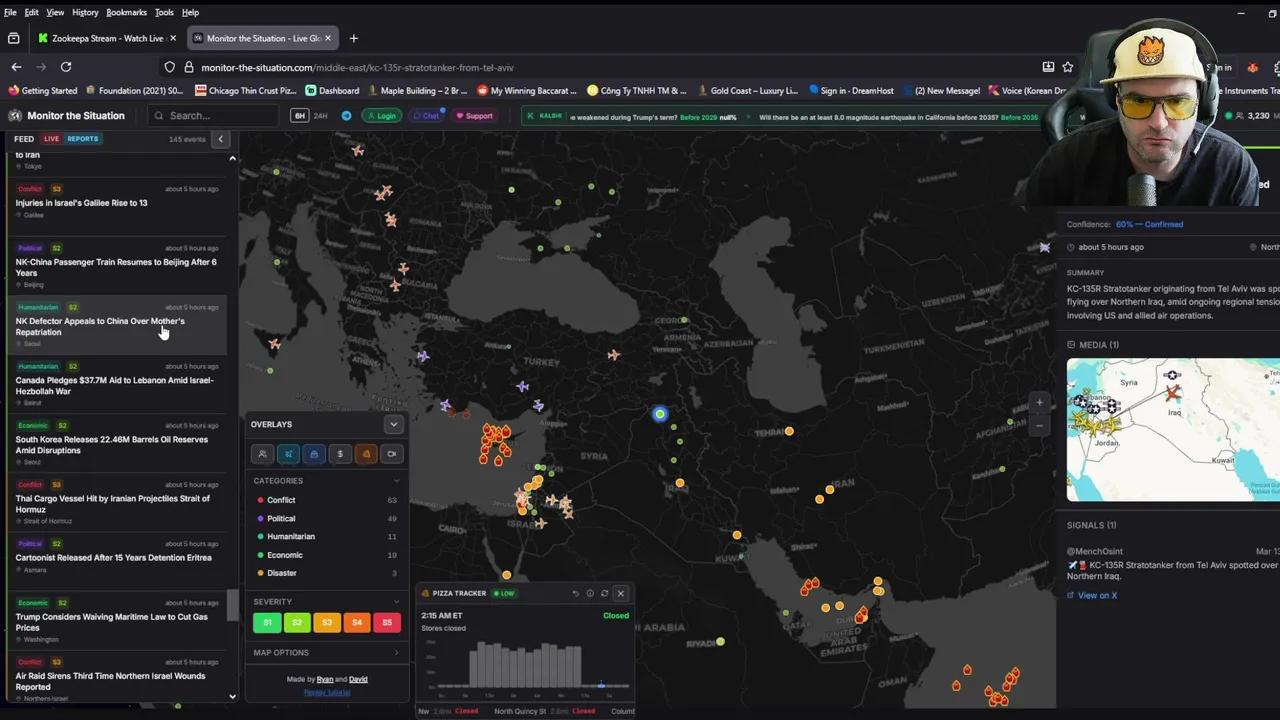Reload the current page

pos(66,67)
